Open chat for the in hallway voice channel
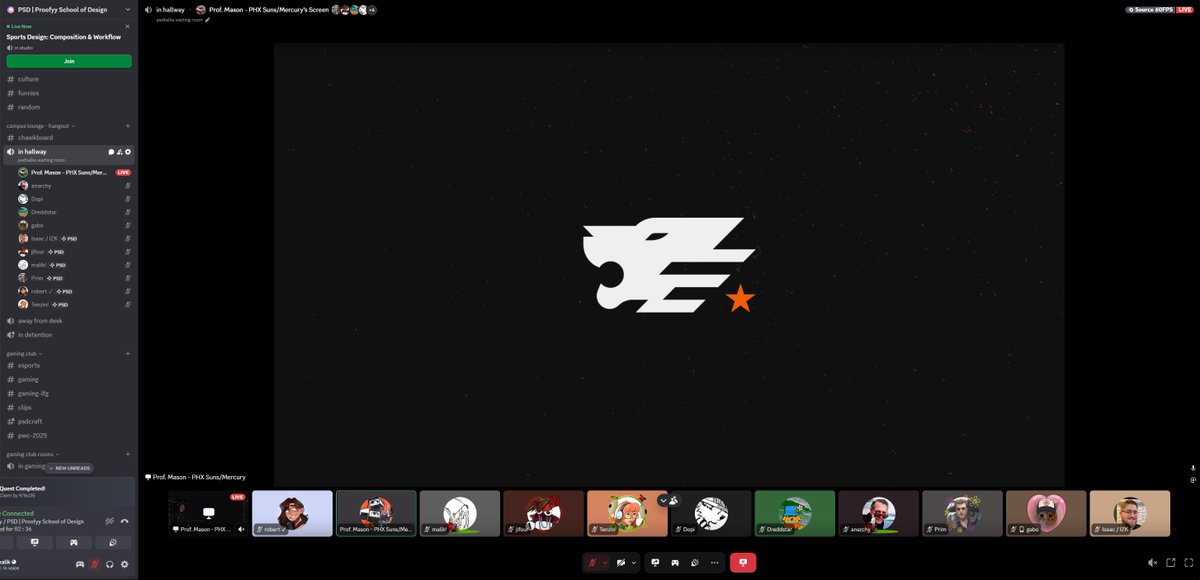The height and width of the screenshot is (580, 1200). point(111,152)
